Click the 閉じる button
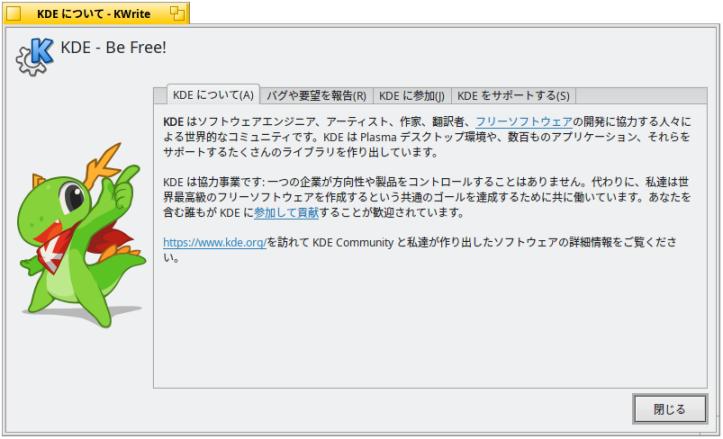 coord(670,409)
